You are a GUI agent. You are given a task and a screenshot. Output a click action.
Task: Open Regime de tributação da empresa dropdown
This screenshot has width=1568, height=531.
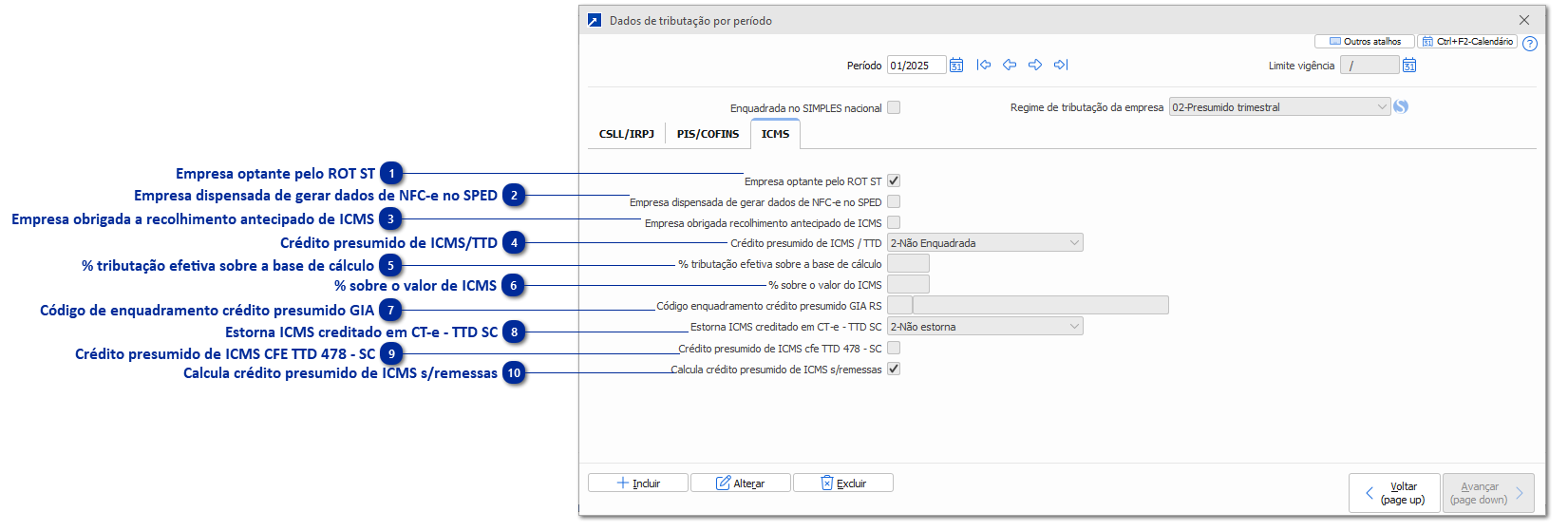tap(1279, 107)
